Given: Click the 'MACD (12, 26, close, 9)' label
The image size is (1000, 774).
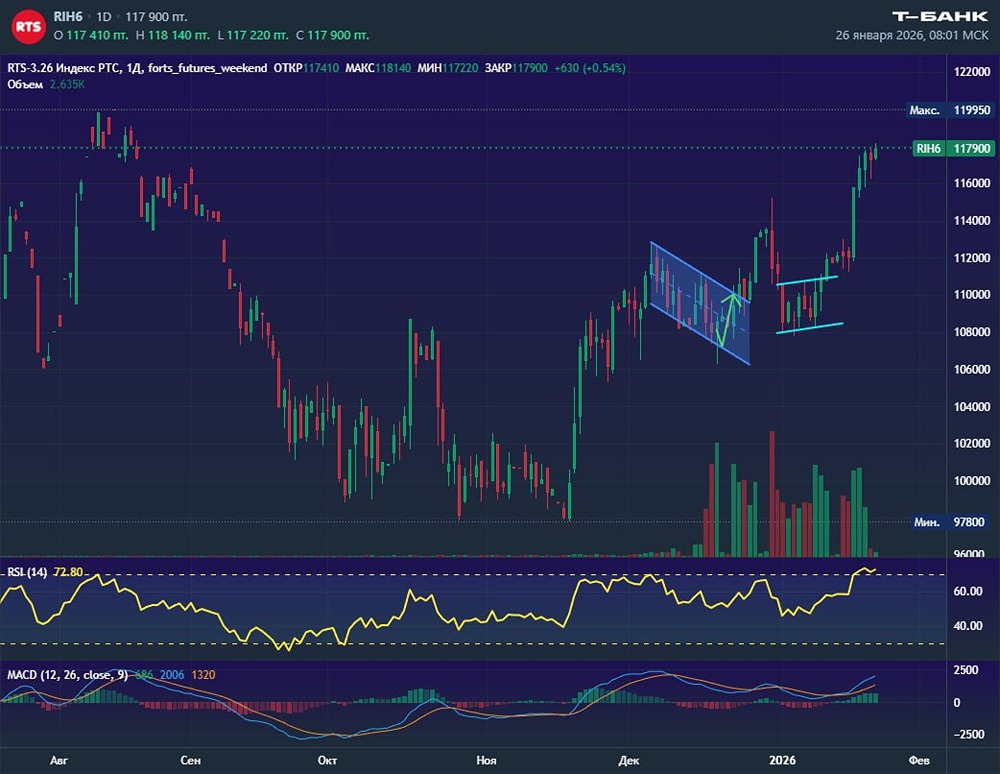Looking at the screenshot, I should pyautogui.click(x=68, y=675).
